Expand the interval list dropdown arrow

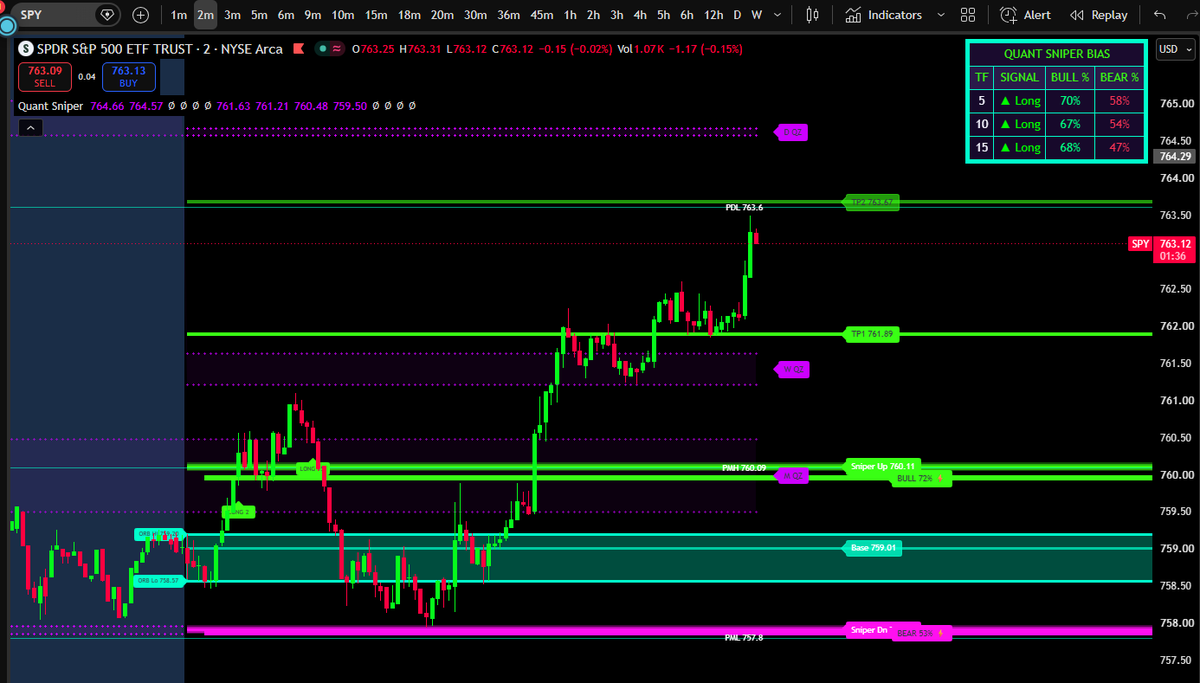pyautogui.click(x=777, y=15)
